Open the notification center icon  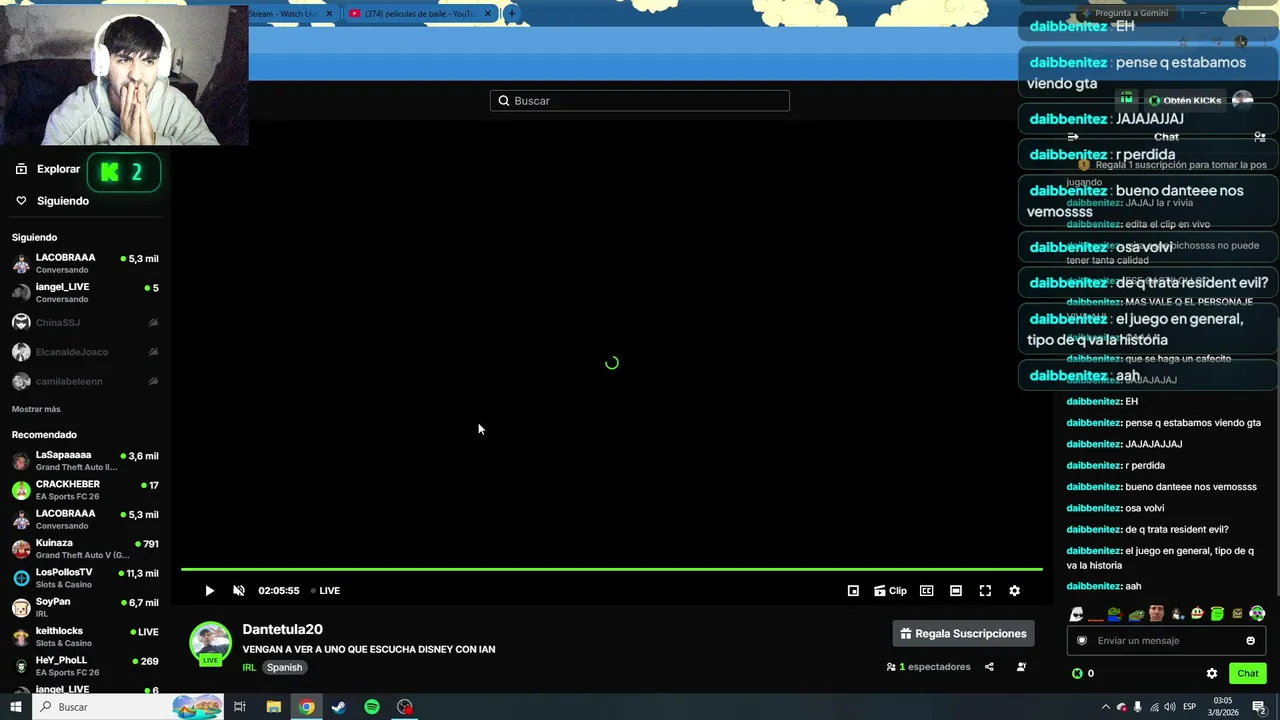pos(1259,707)
